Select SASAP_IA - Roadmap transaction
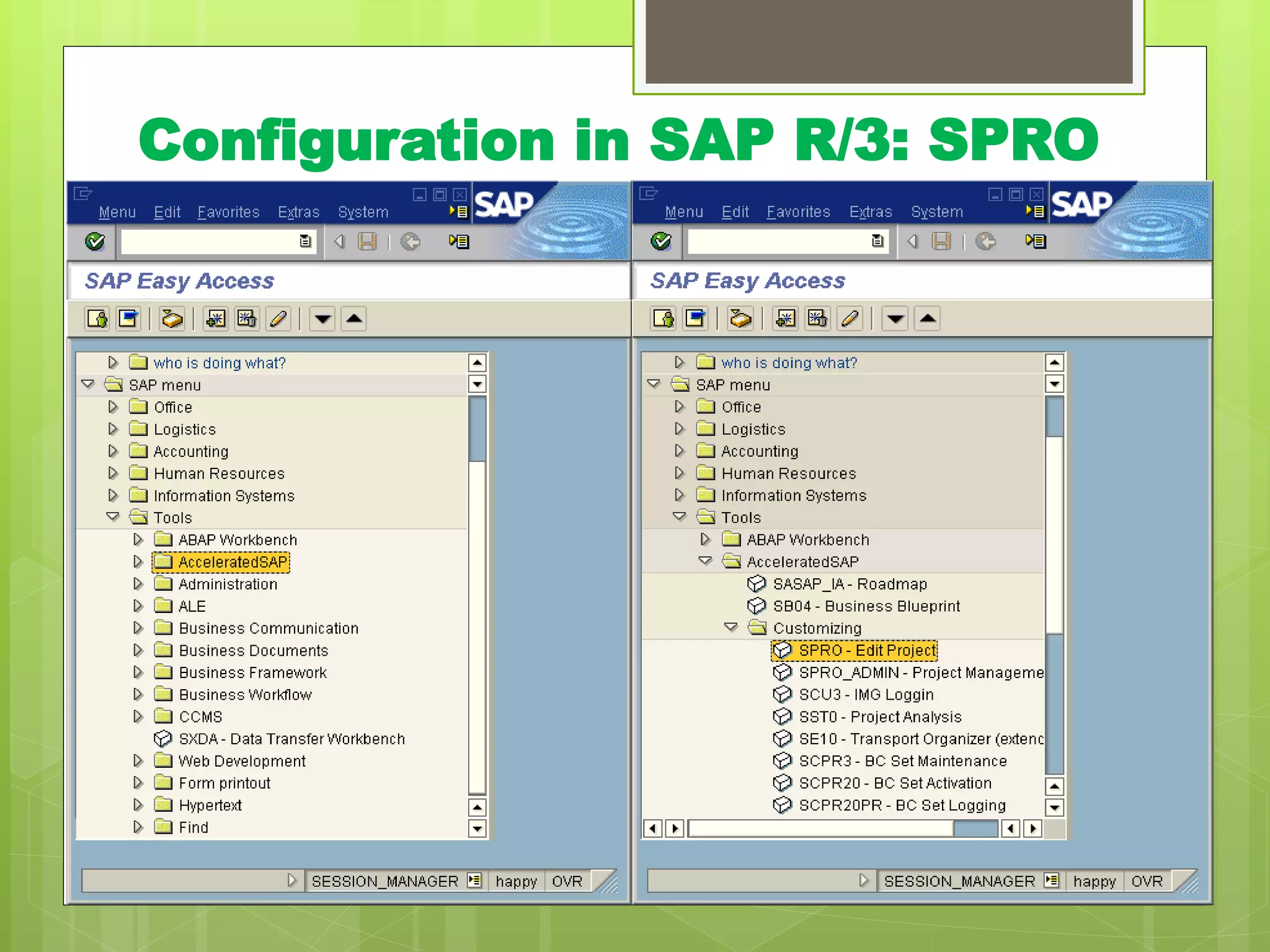This screenshot has width=1270, height=952. click(x=837, y=584)
